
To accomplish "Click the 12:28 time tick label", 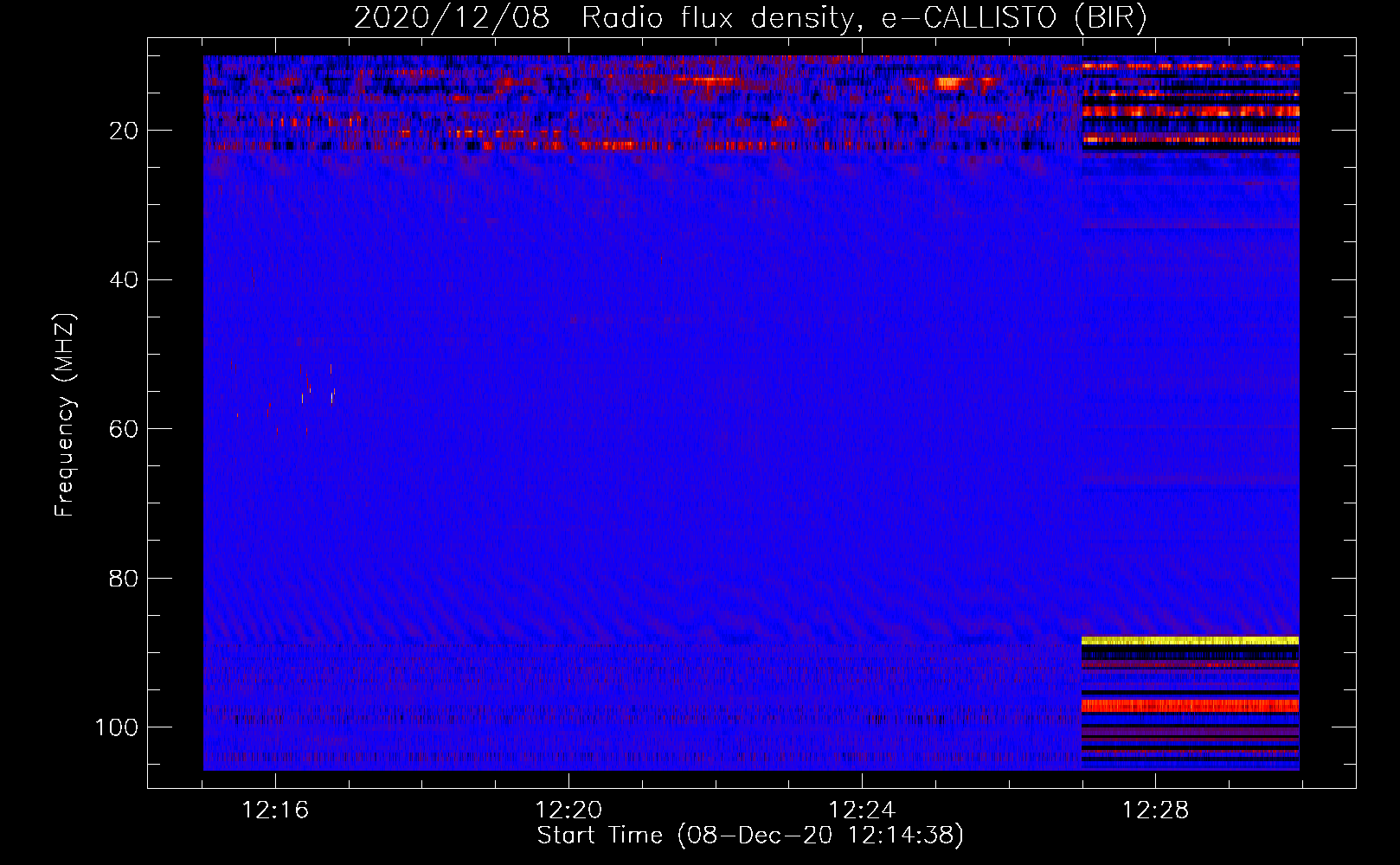I will (x=1155, y=811).
